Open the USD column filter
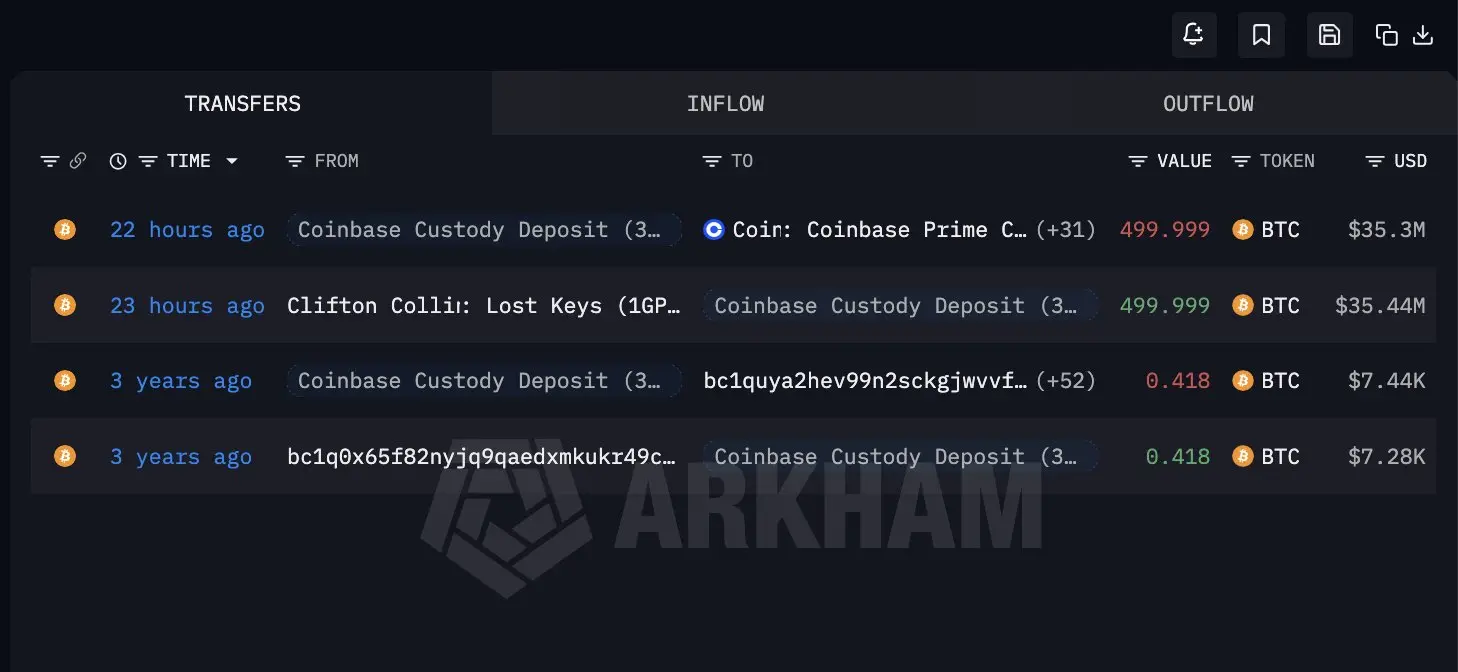This screenshot has width=1458, height=672. 1375,161
